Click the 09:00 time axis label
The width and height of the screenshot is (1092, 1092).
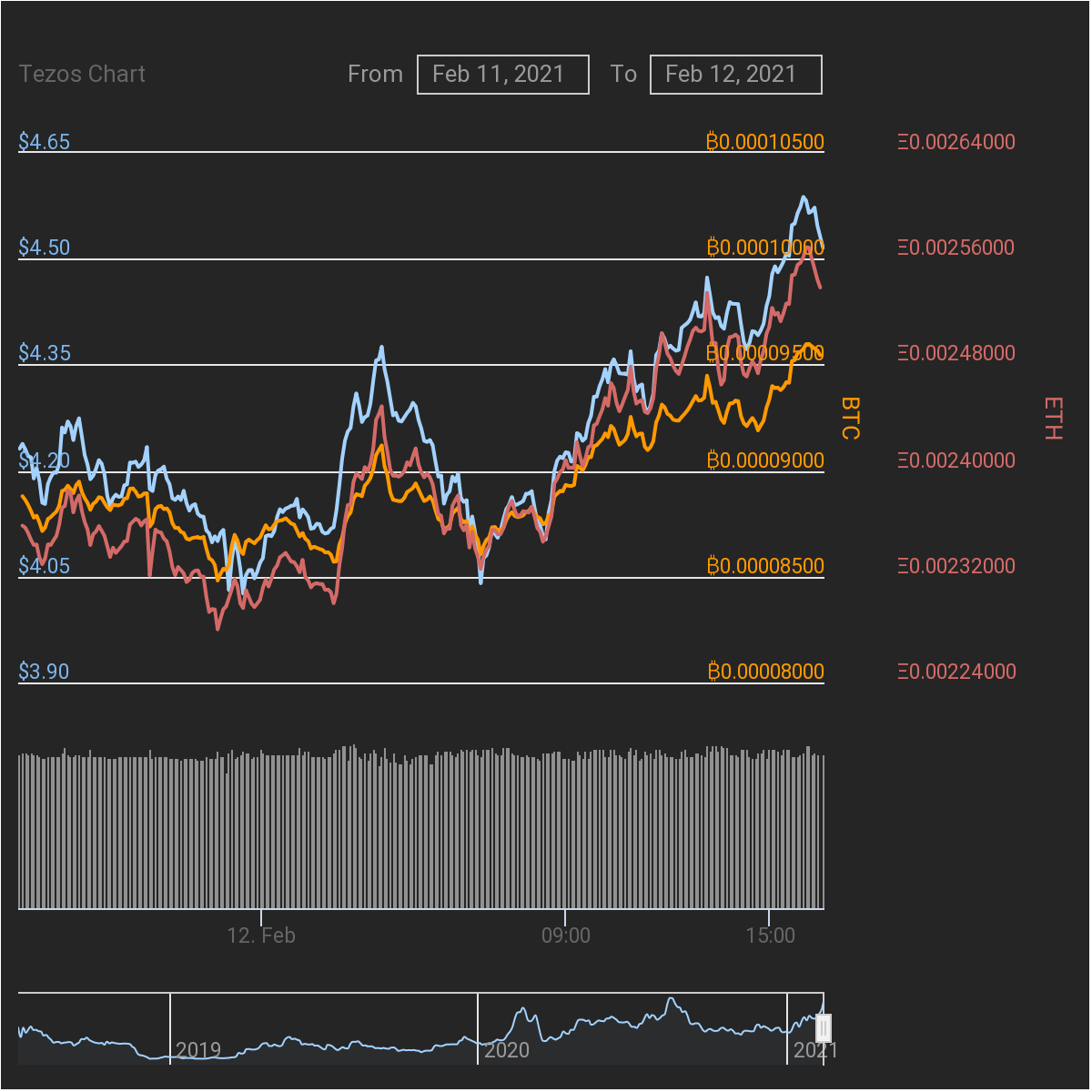[x=565, y=935]
